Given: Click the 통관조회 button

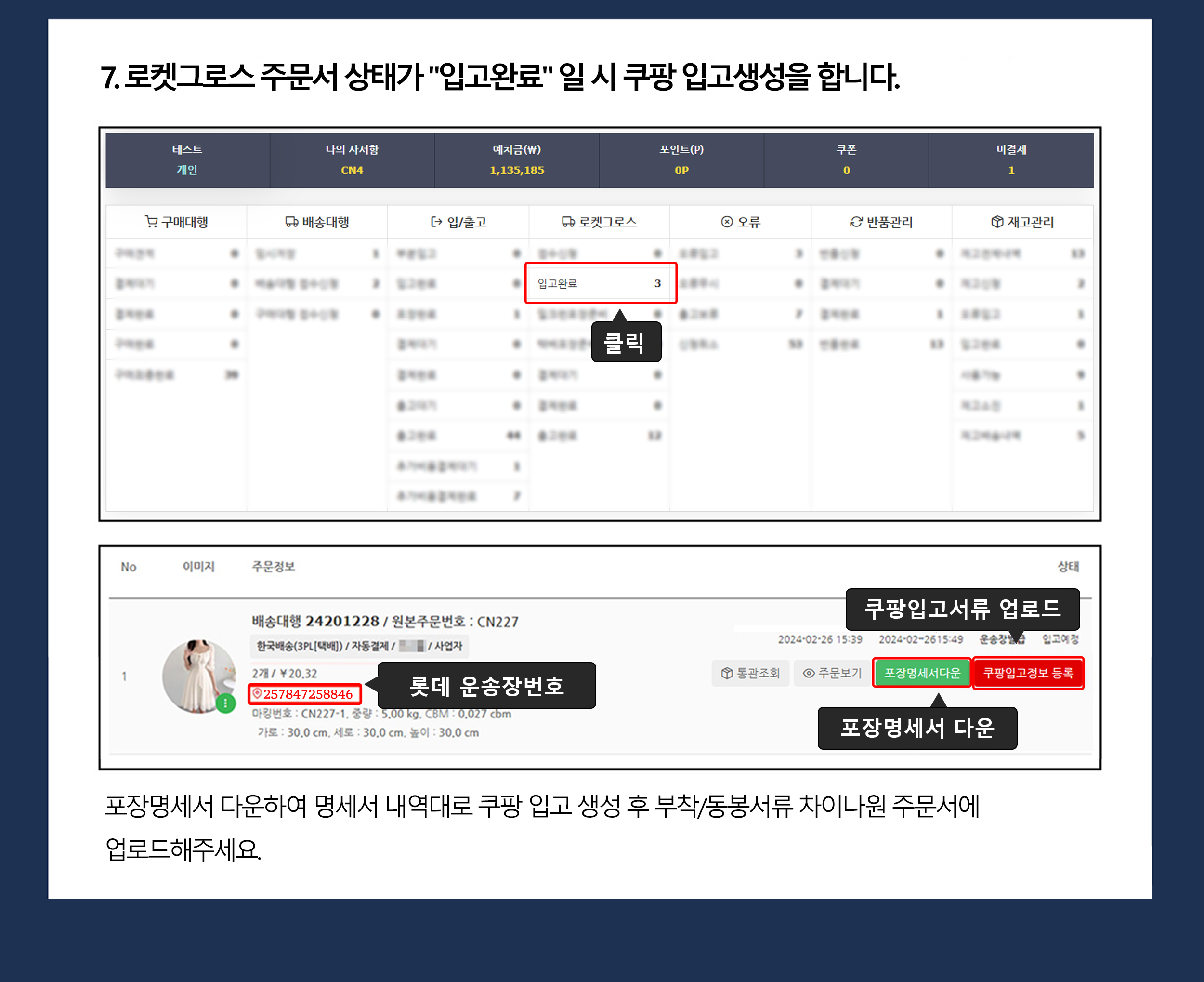Looking at the screenshot, I should click(750, 673).
